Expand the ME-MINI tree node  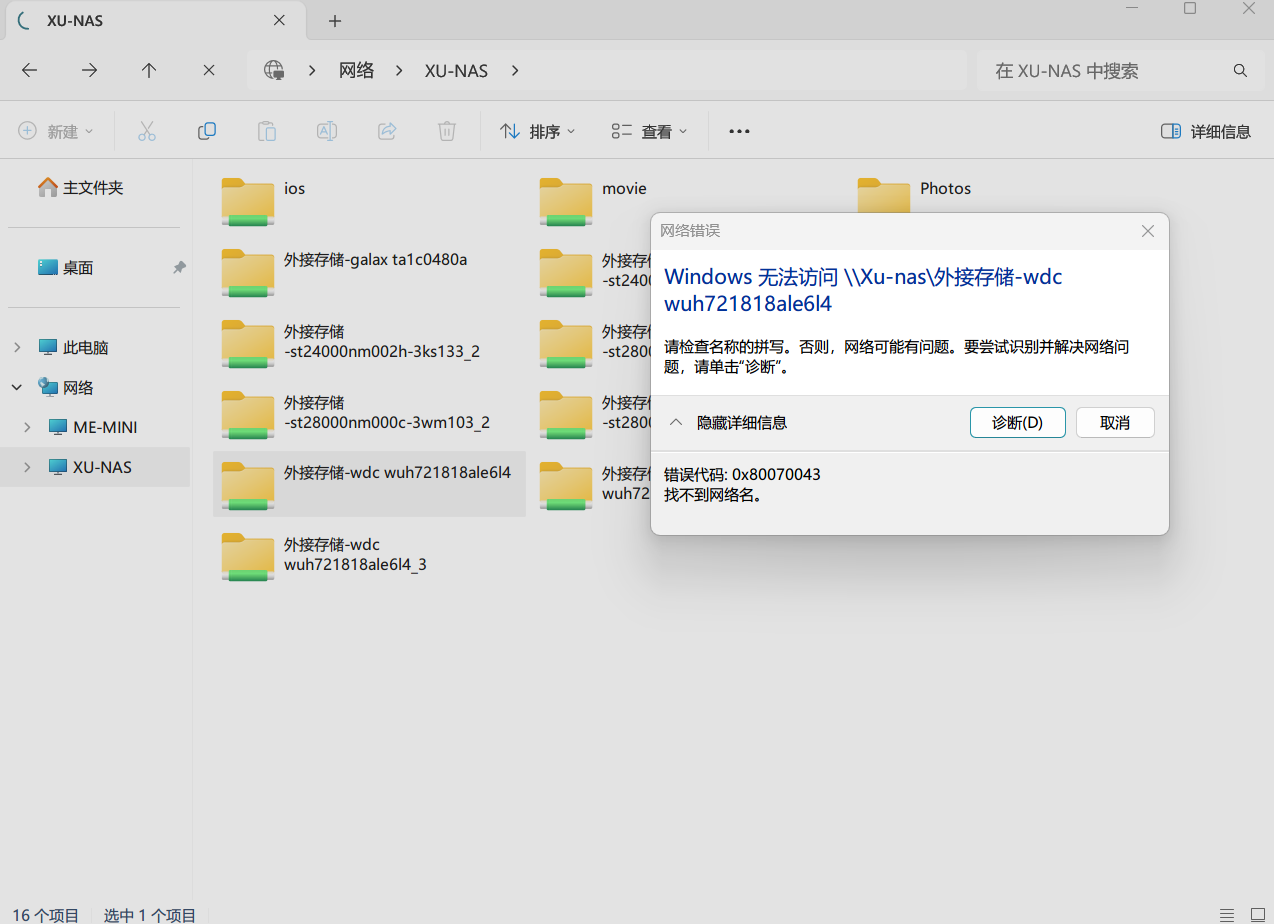click(27, 427)
